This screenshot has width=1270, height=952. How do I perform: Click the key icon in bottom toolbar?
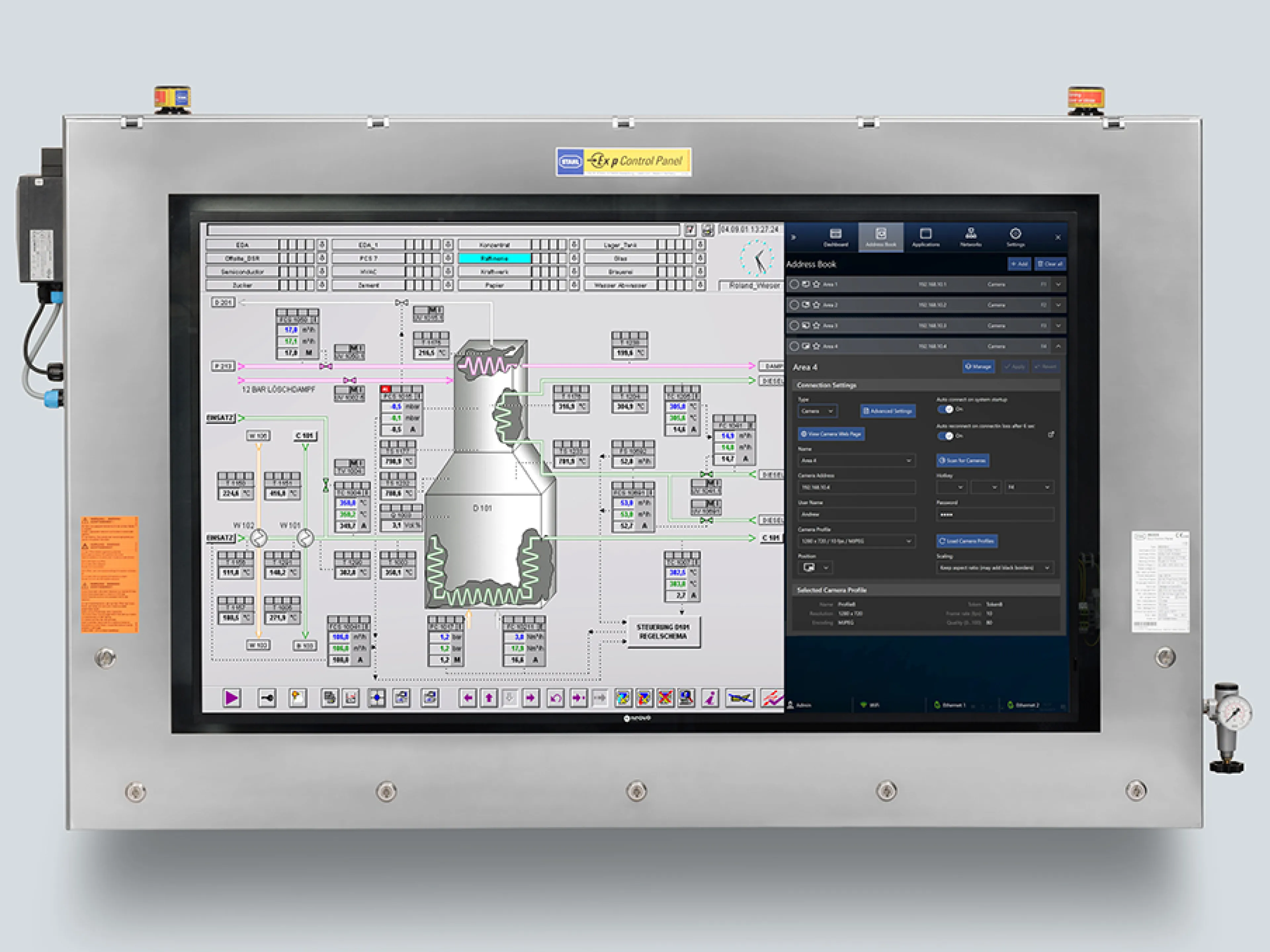(x=268, y=698)
